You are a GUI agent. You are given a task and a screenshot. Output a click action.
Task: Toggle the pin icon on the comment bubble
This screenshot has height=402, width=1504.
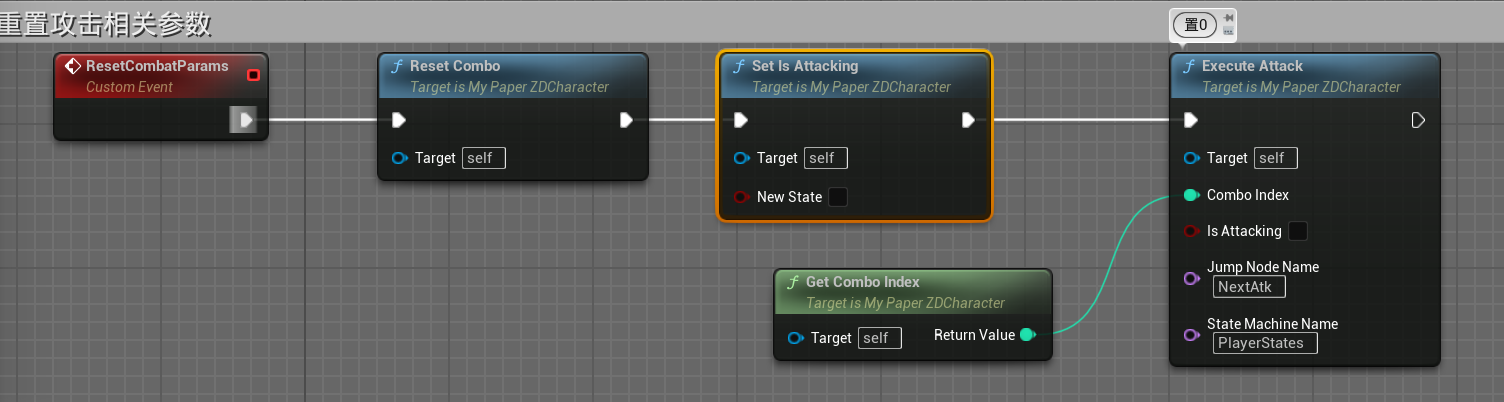click(x=1228, y=17)
